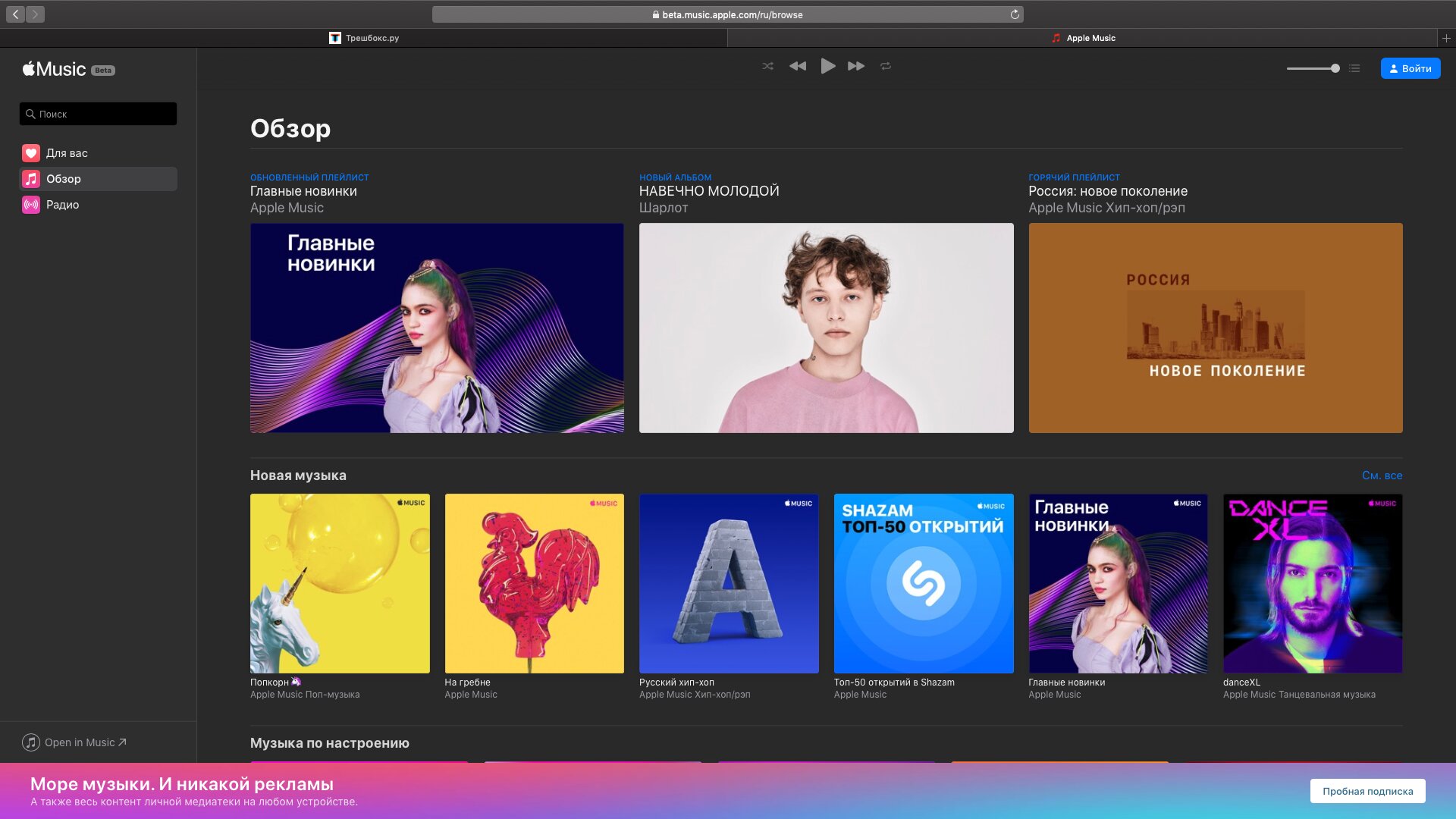
Task: Click the Apple Music Beta logo
Action: (68, 69)
